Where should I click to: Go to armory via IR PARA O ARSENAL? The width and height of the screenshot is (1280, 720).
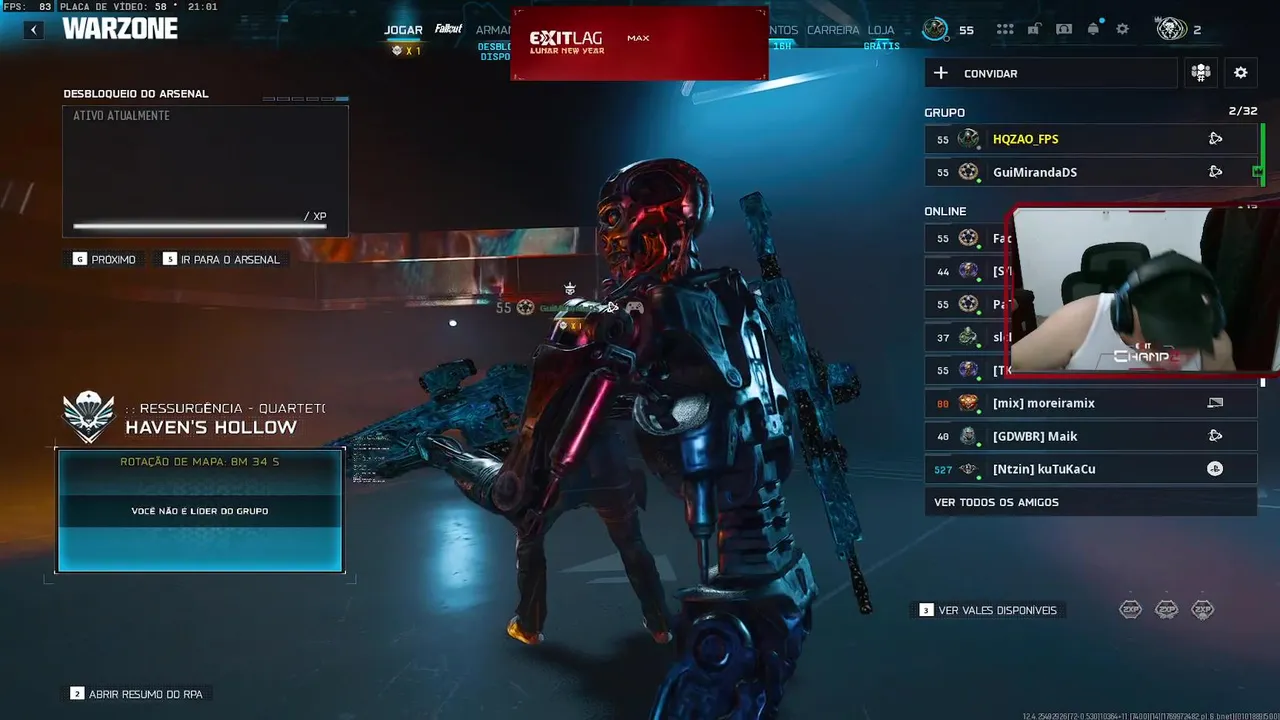coord(221,259)
